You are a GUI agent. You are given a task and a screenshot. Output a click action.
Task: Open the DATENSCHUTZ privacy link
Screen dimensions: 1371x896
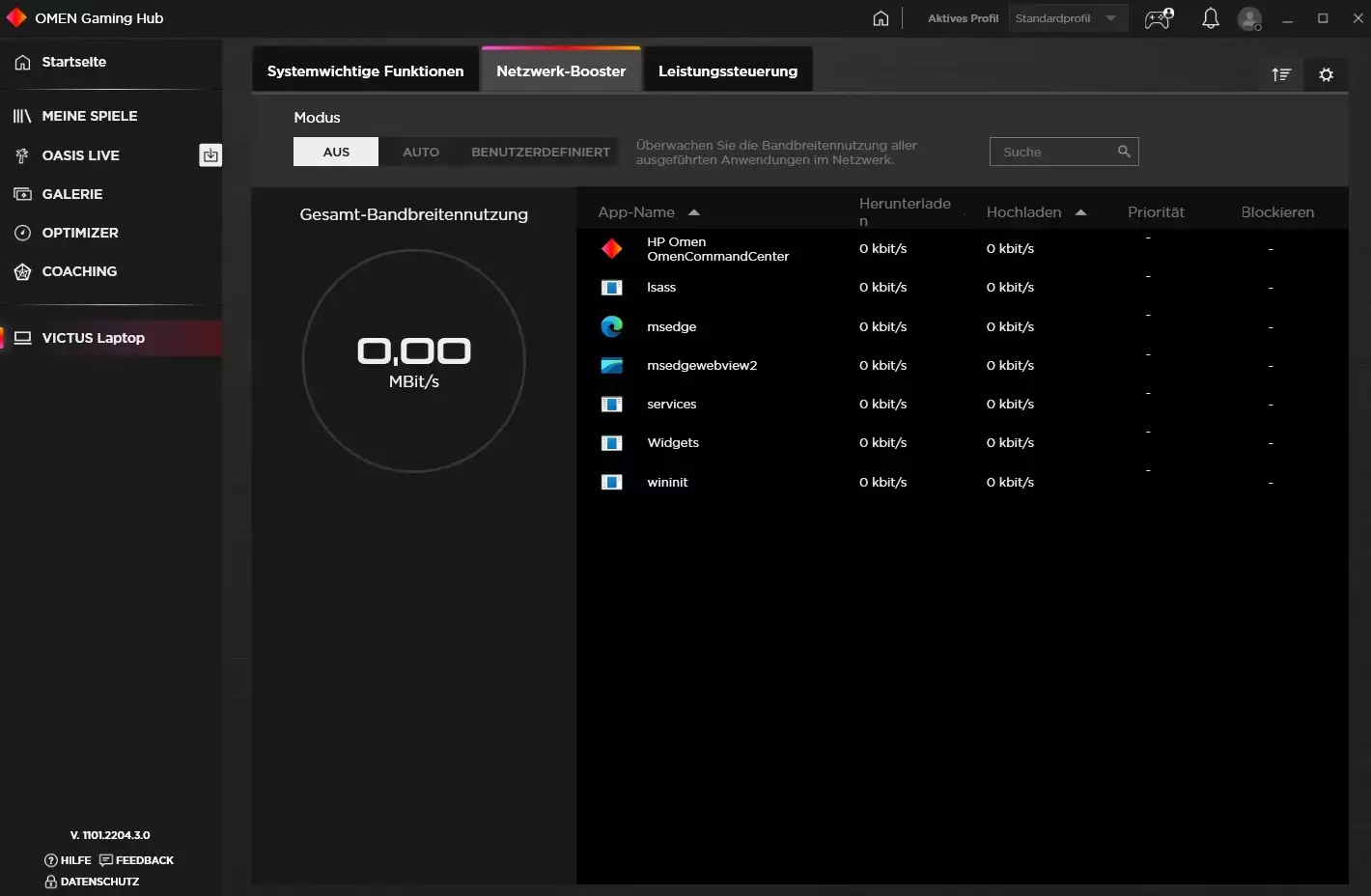pyautogui.click(x=92, y=882)
